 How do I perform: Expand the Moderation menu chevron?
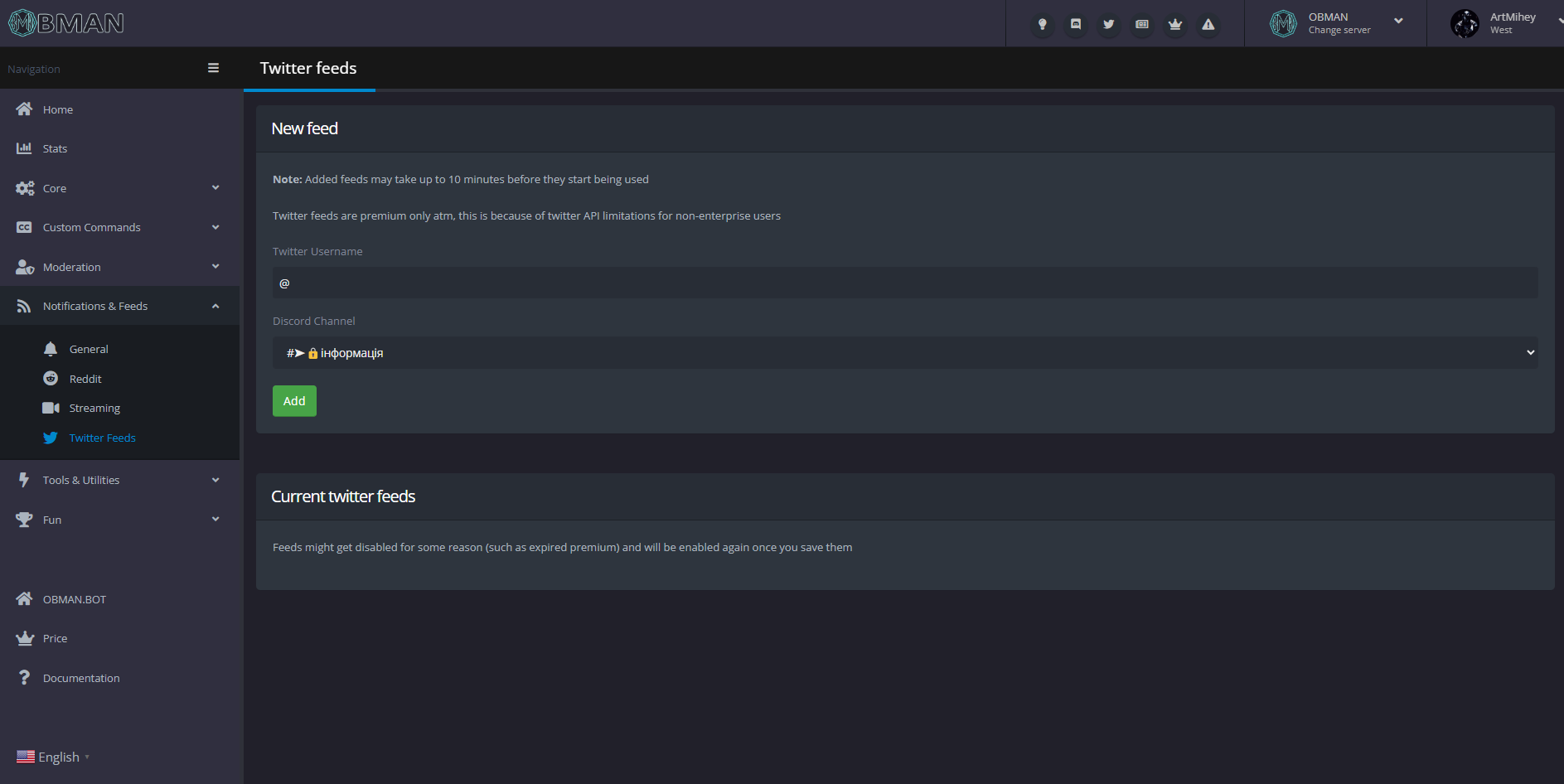pos(215,267)
